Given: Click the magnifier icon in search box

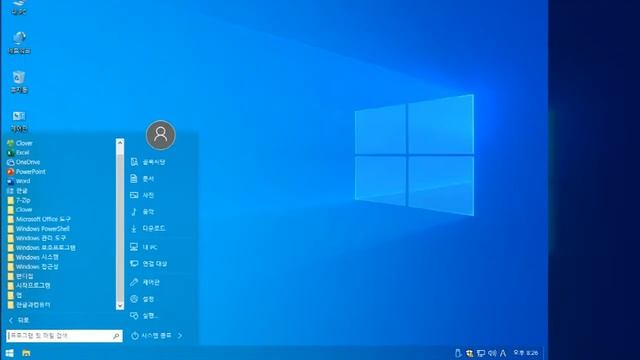Looking at the screenshot, I should pos(116,336).
